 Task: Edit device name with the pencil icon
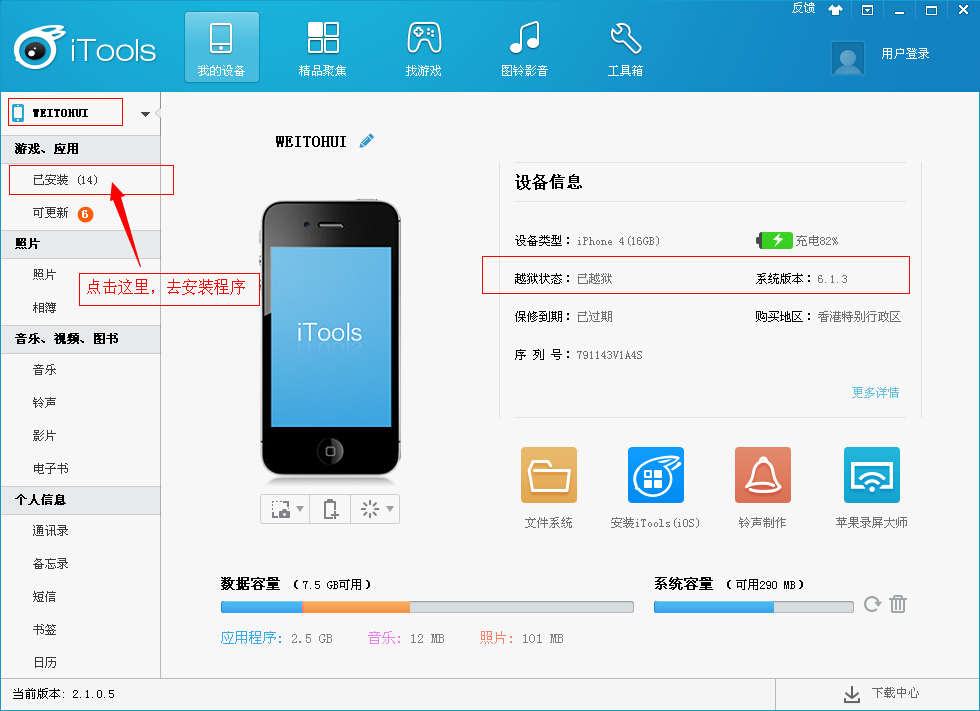(x=367, y=141)
